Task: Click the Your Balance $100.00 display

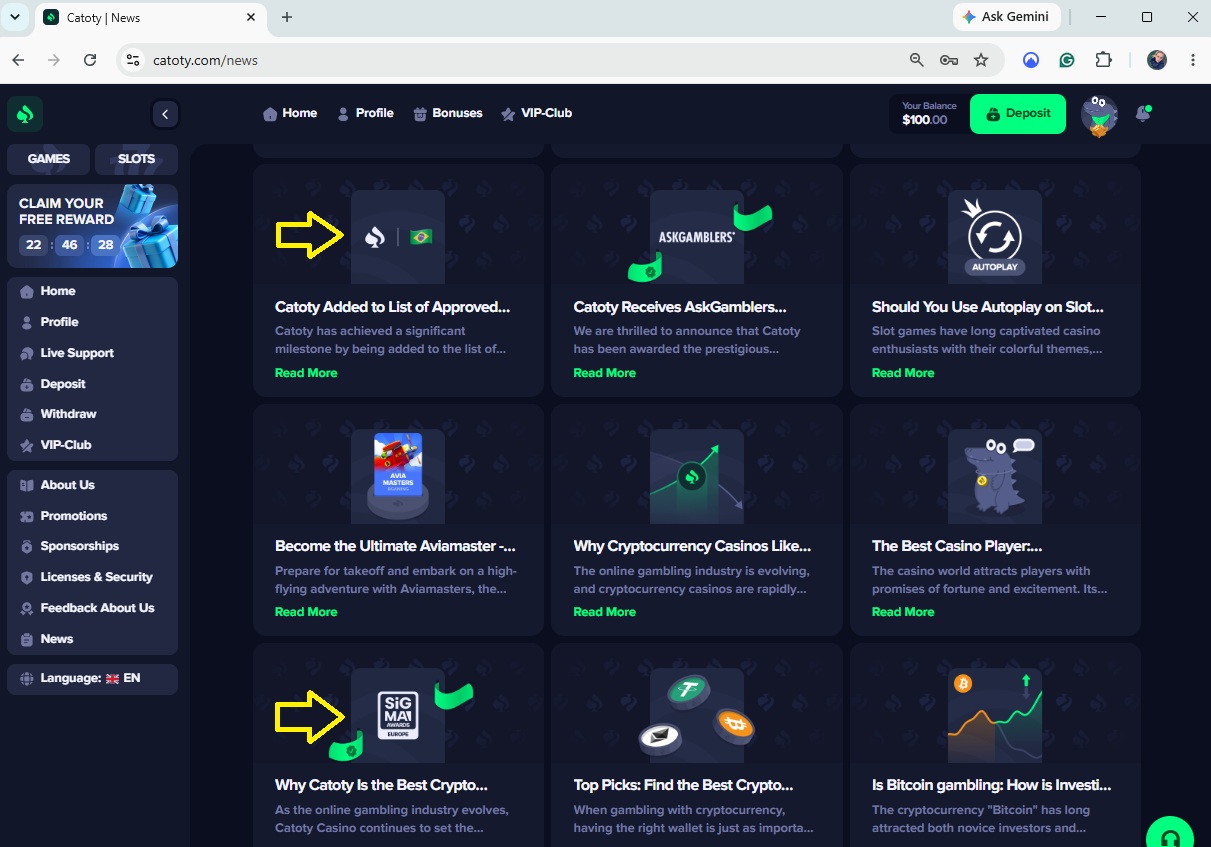Action: click(928, 114)
